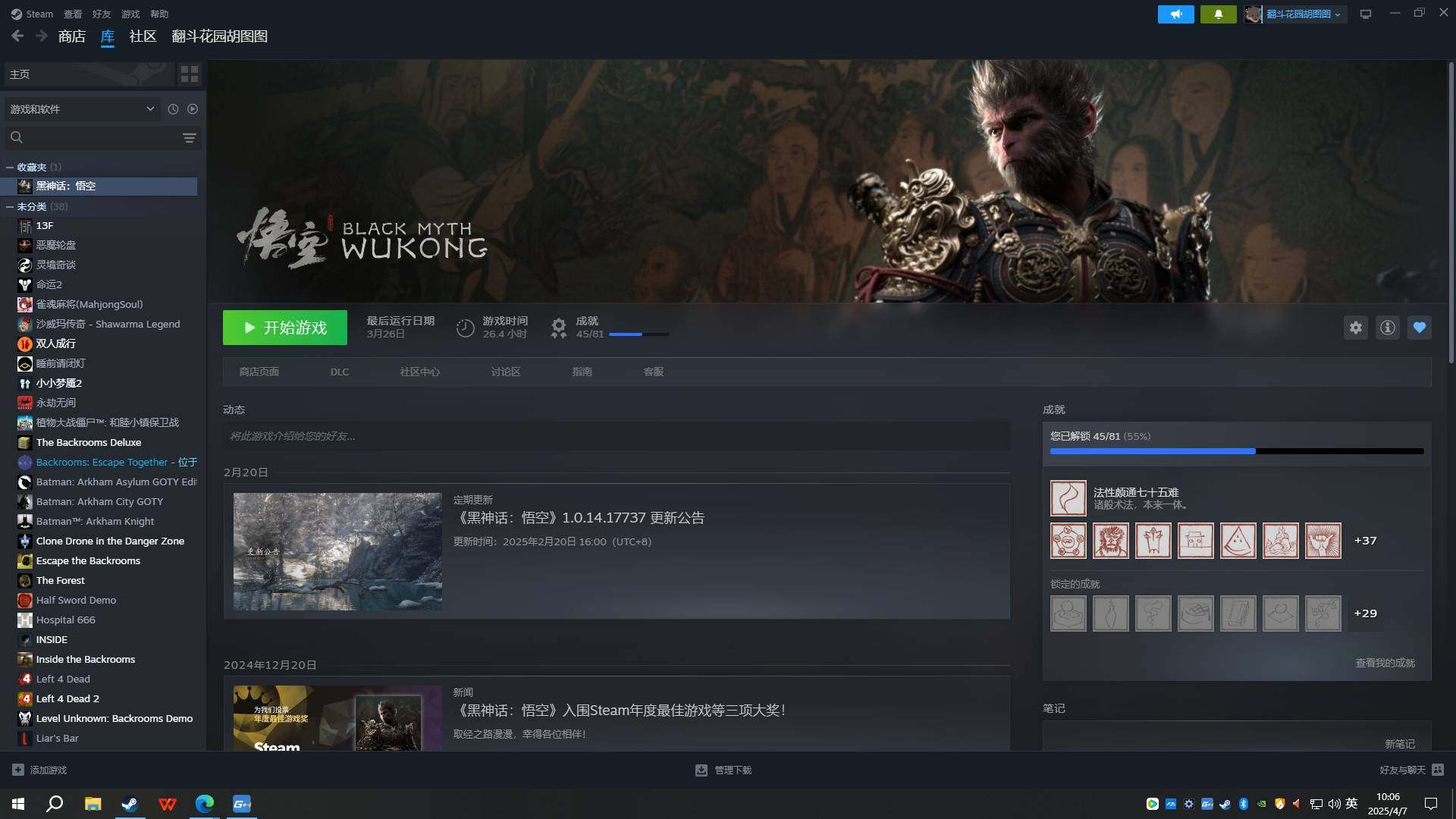
Task: Click the first locked achievement icon
Action: [x=1068, y=613]
